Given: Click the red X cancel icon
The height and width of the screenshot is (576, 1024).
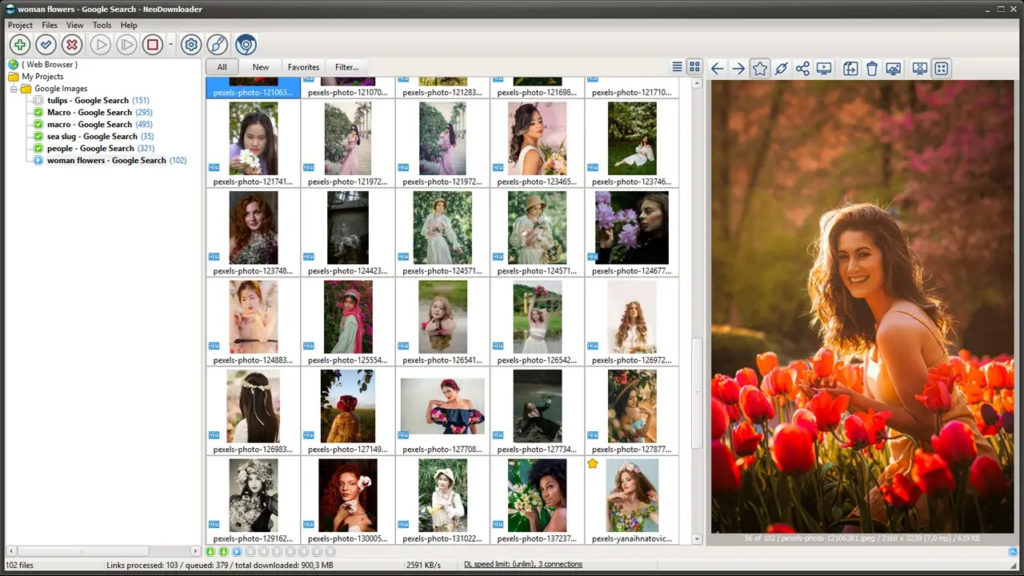Looking at the screenshot, I should (71, 44).
